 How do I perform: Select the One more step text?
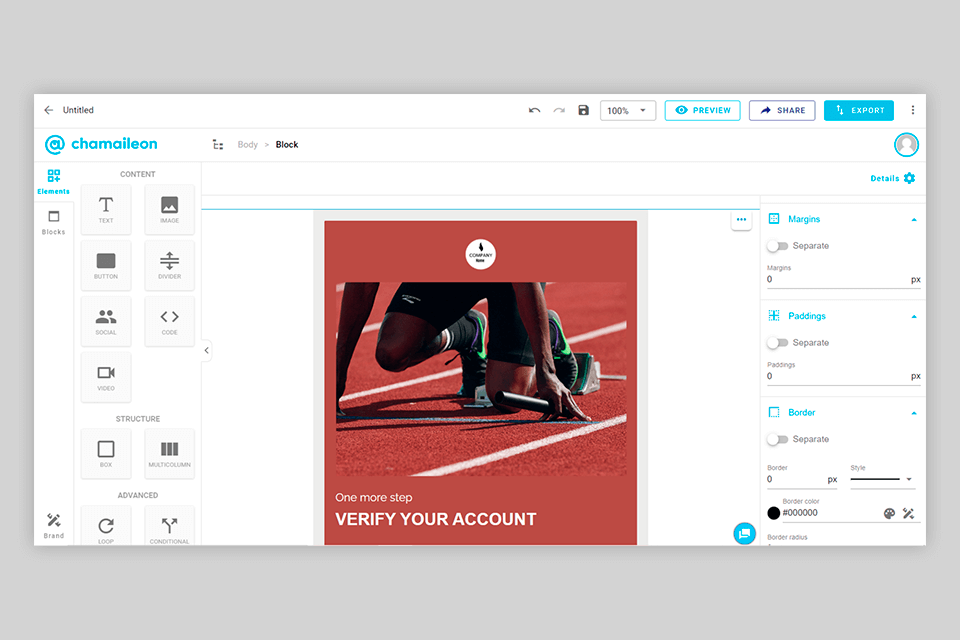click(x=373, y=497)
